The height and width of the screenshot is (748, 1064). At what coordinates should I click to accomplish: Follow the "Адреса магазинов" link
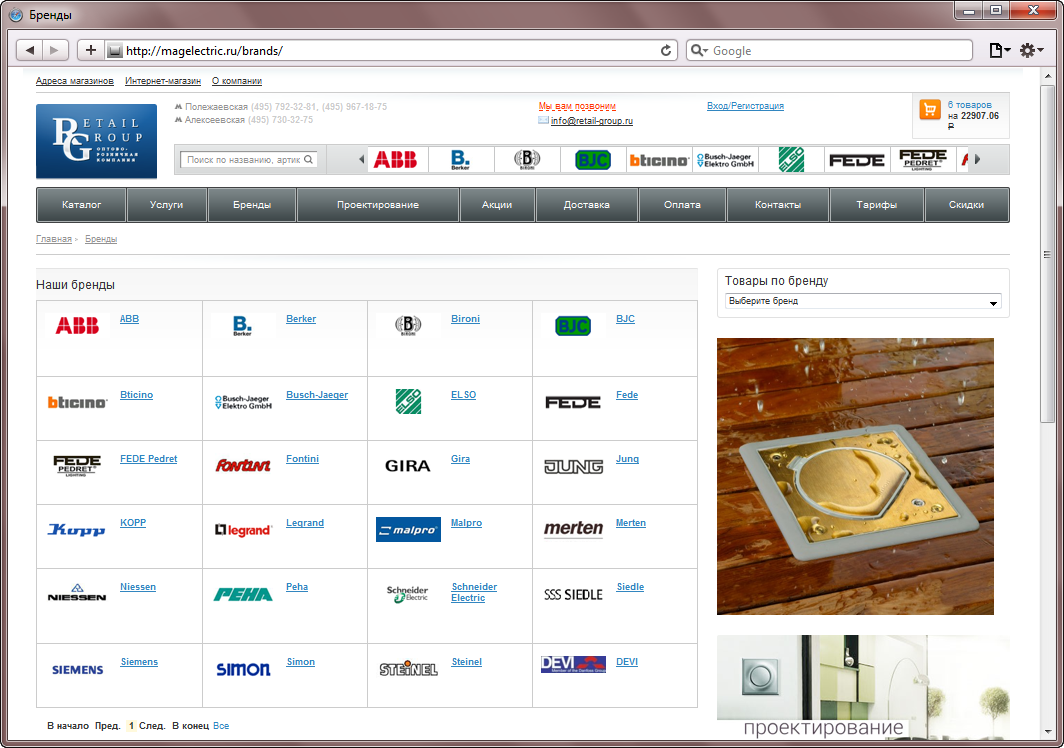[75, 81]
